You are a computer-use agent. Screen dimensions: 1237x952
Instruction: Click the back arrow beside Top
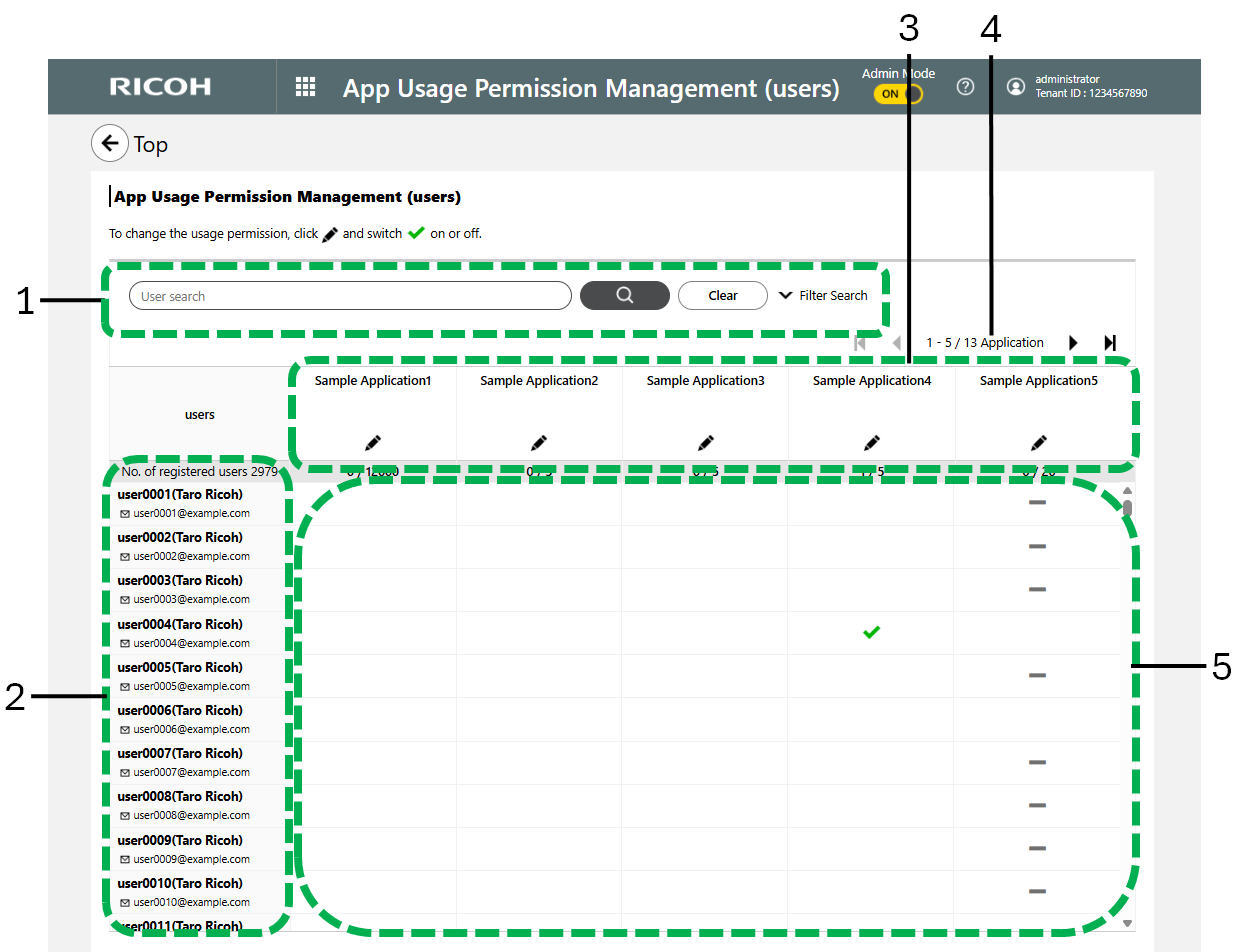pyautogui.click(x=110, y=143)
